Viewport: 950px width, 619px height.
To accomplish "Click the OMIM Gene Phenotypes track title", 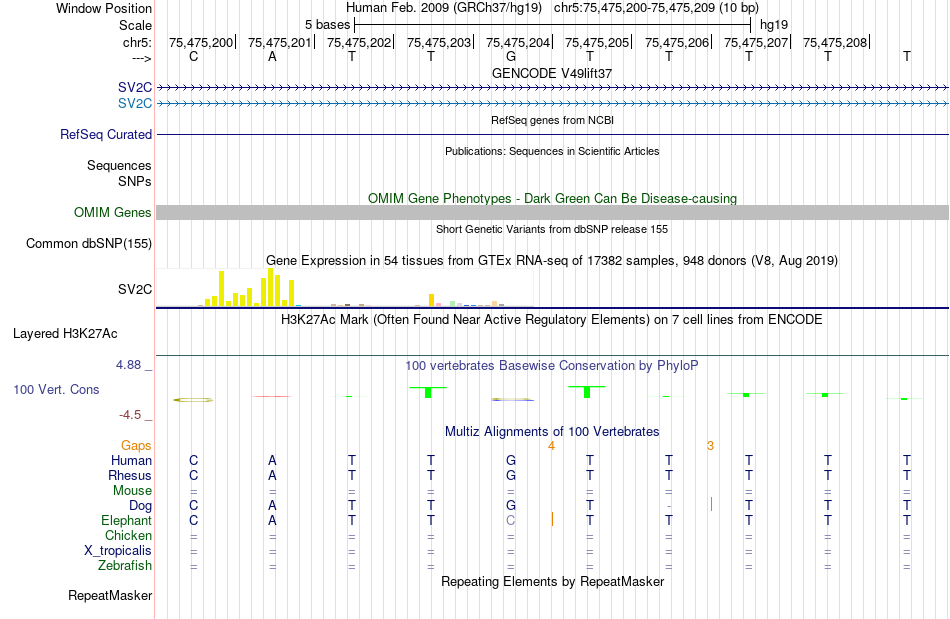I will [552, 199].
